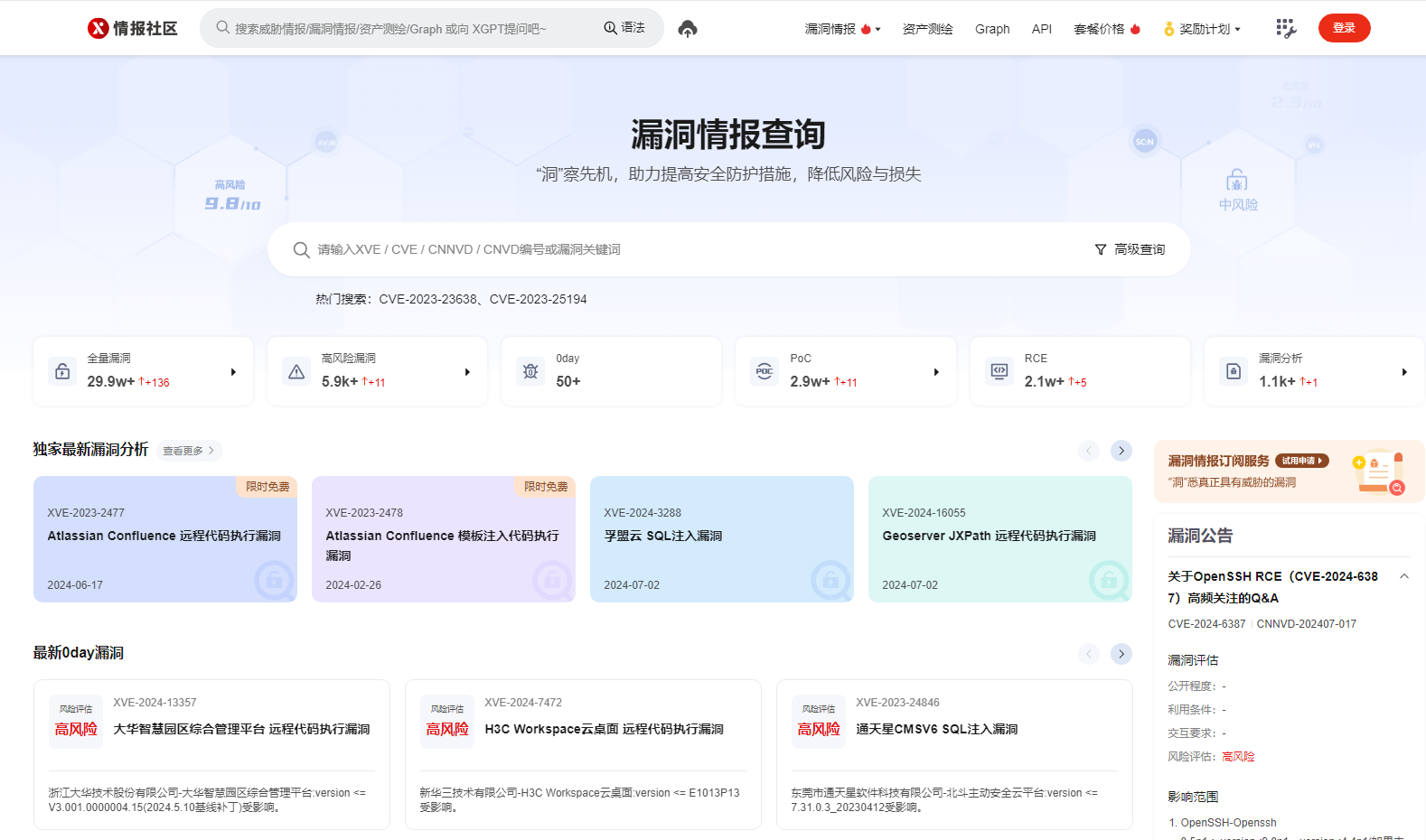
Task: Open XVE-2023-2478 模板注入 card
Action: [444, 539]
